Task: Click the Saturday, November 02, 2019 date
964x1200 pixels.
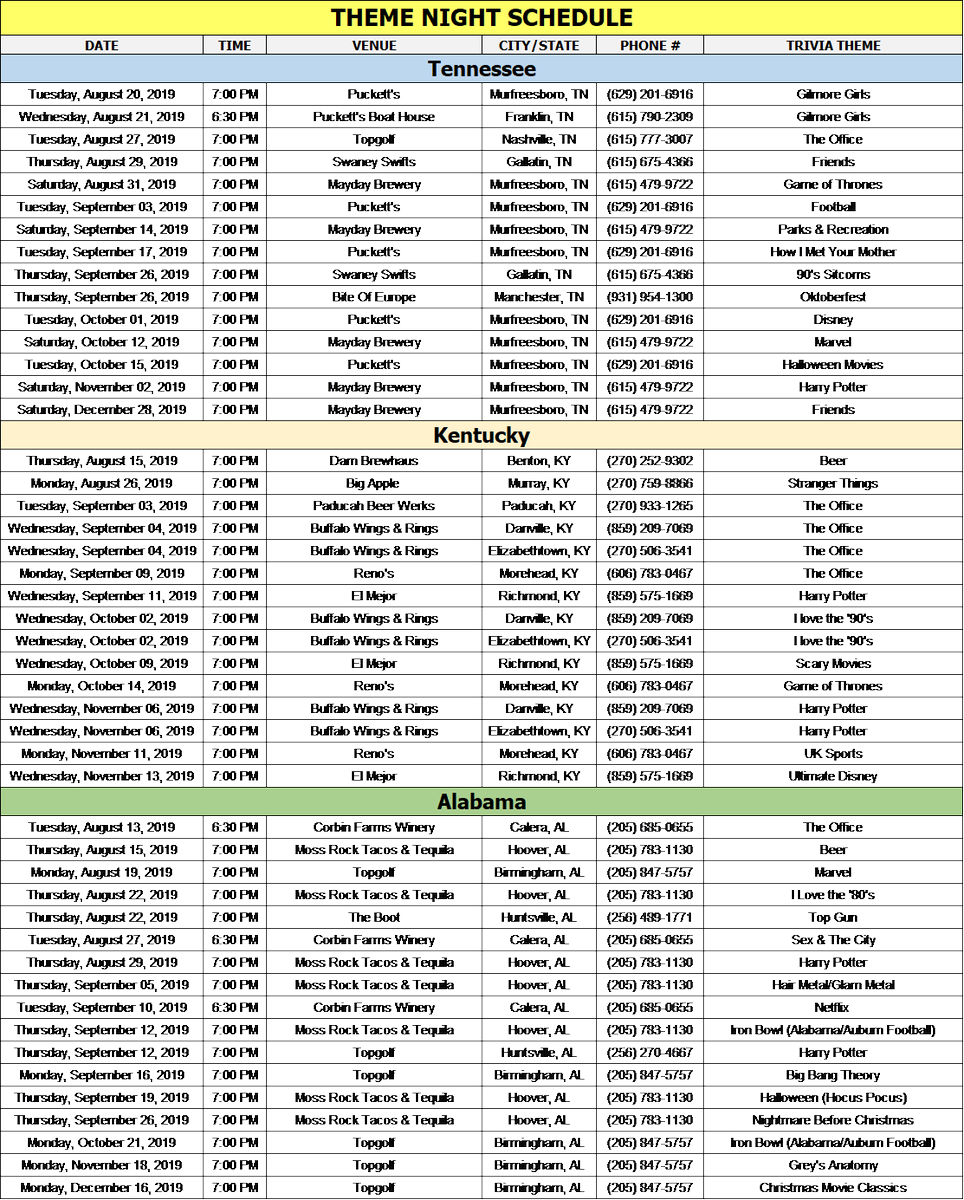Action: click(x=102, y=387)
